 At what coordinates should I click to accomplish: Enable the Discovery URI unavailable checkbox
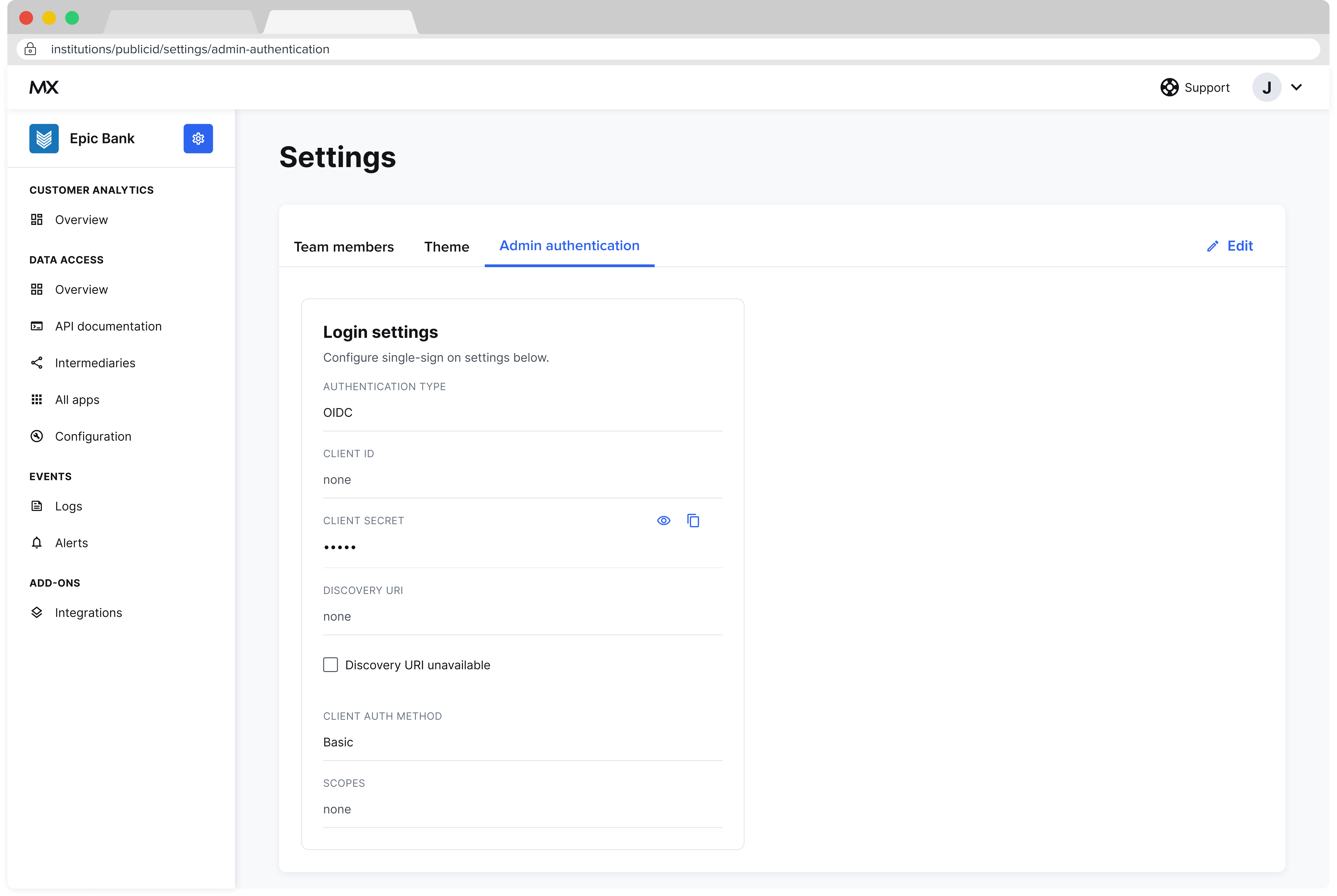pyautogui.click(x=330, y=665)
